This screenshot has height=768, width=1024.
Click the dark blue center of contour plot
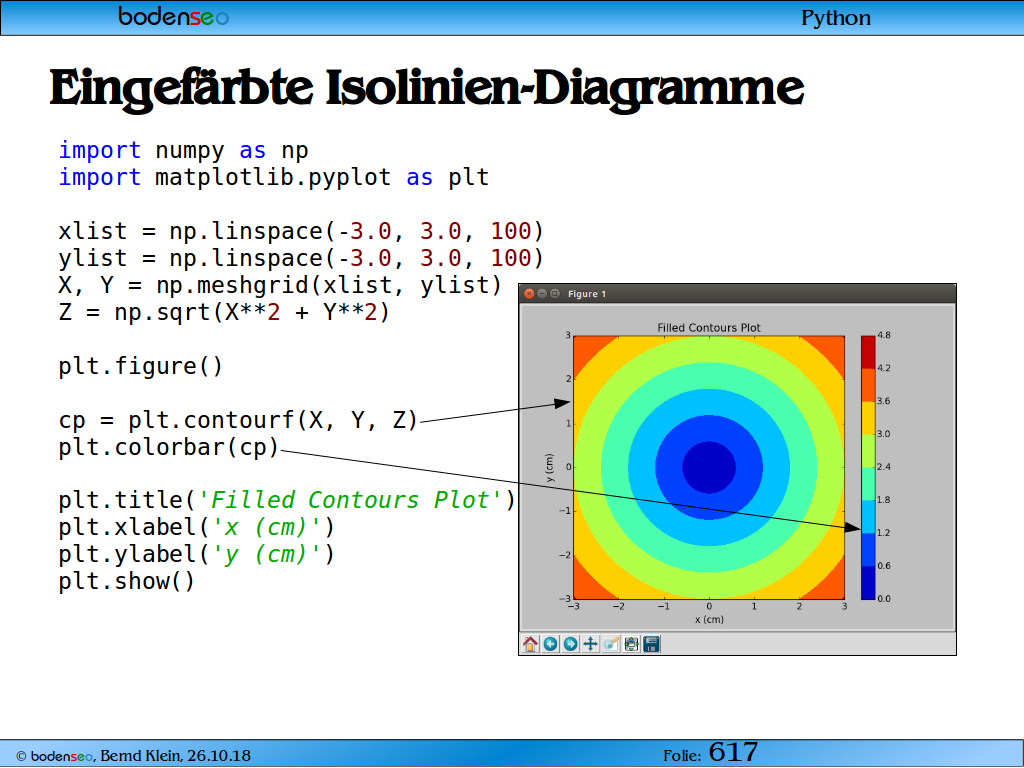tap(709, 467)
